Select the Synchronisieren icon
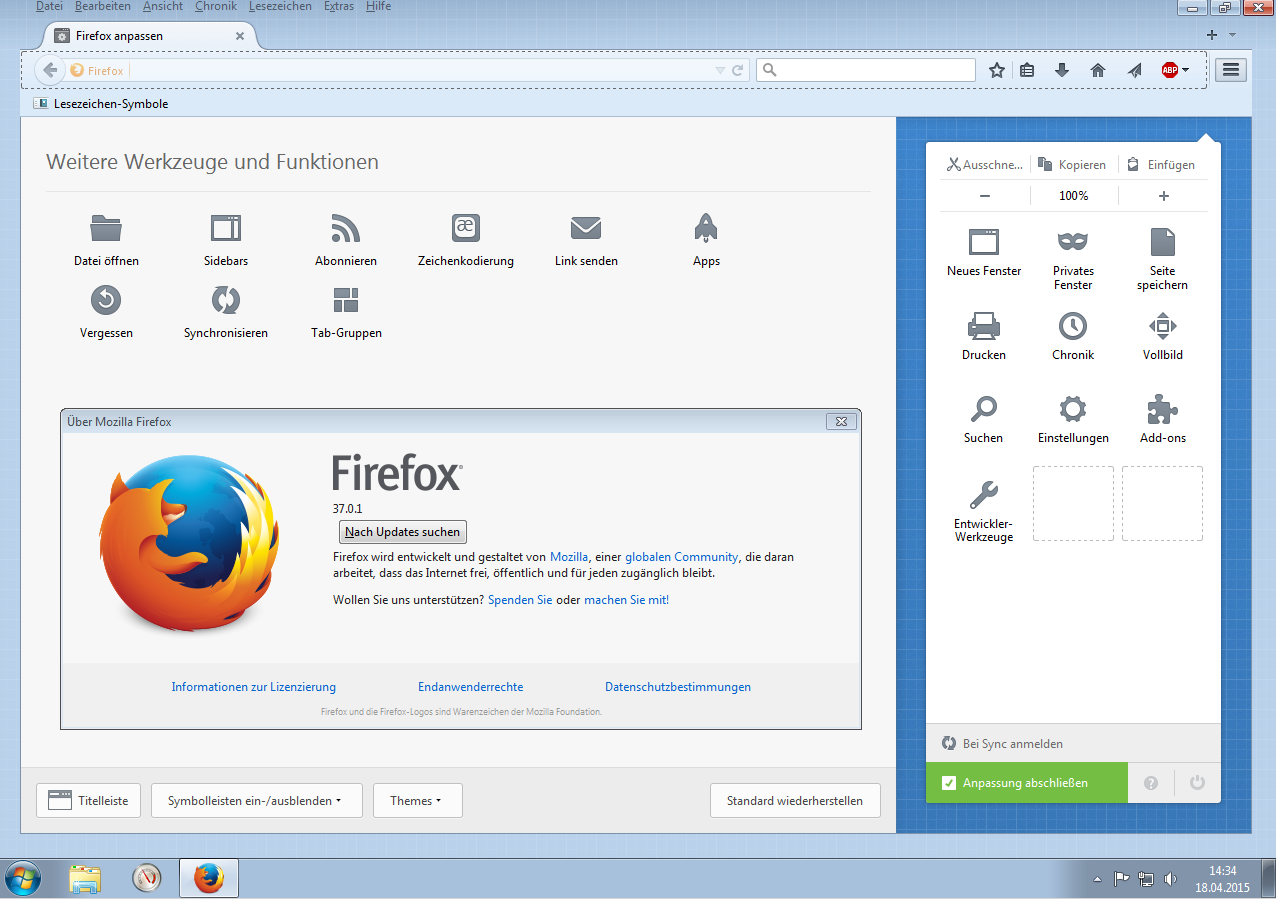Image resolution: width=1276 pixels, height=899 pixels. tap(226, 300)
